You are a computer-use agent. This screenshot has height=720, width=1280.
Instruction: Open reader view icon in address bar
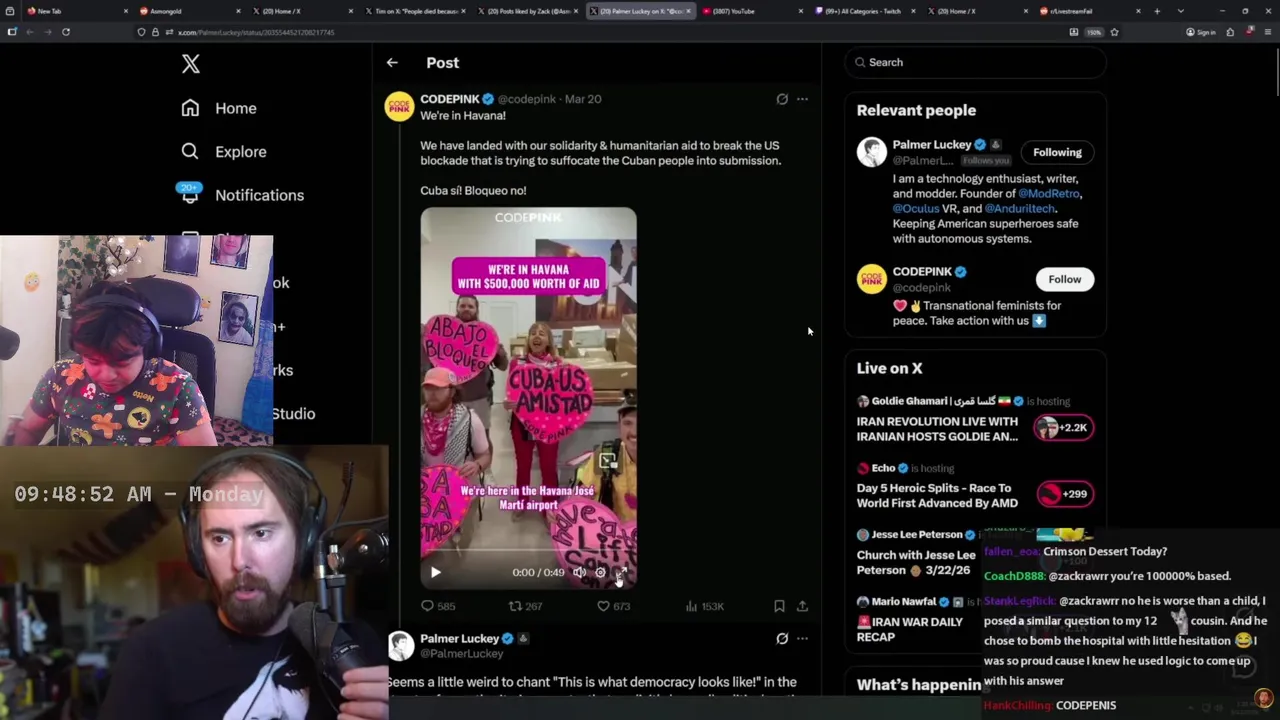[1073, 32]
